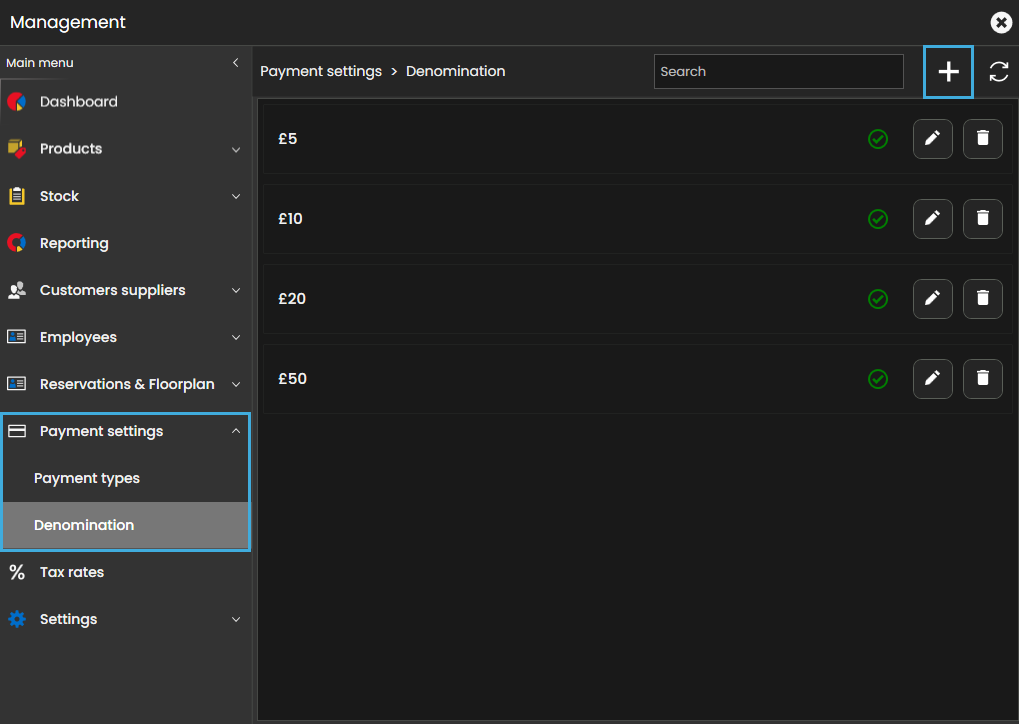Toggle the enabled checkmark on £50 row
Viewport: 1019px width, 724px height.
pyautogui.click(x=878, y=379)
